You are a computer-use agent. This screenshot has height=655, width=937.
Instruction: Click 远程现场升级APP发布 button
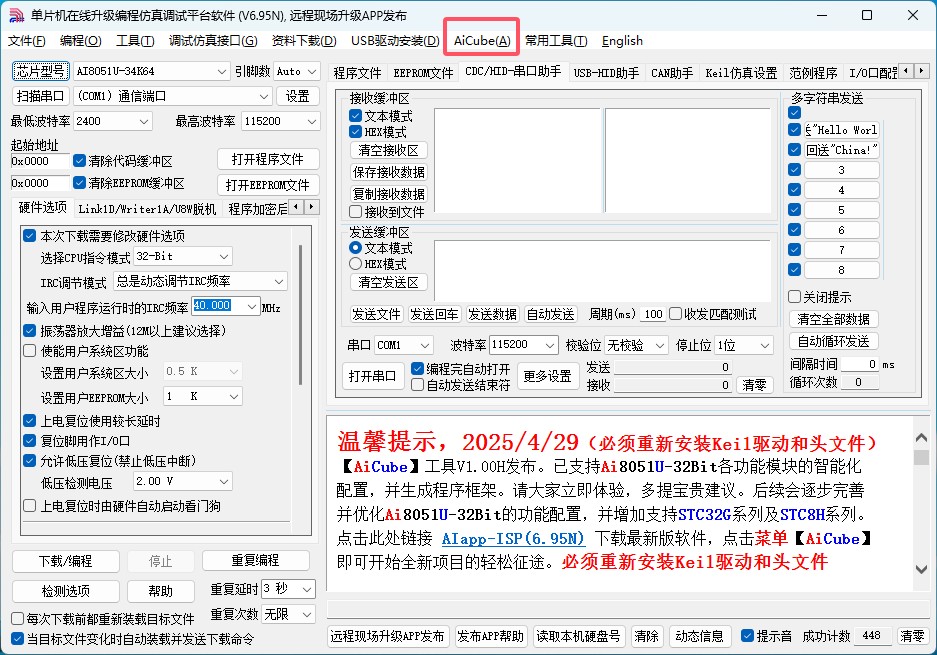click(387, 636)
